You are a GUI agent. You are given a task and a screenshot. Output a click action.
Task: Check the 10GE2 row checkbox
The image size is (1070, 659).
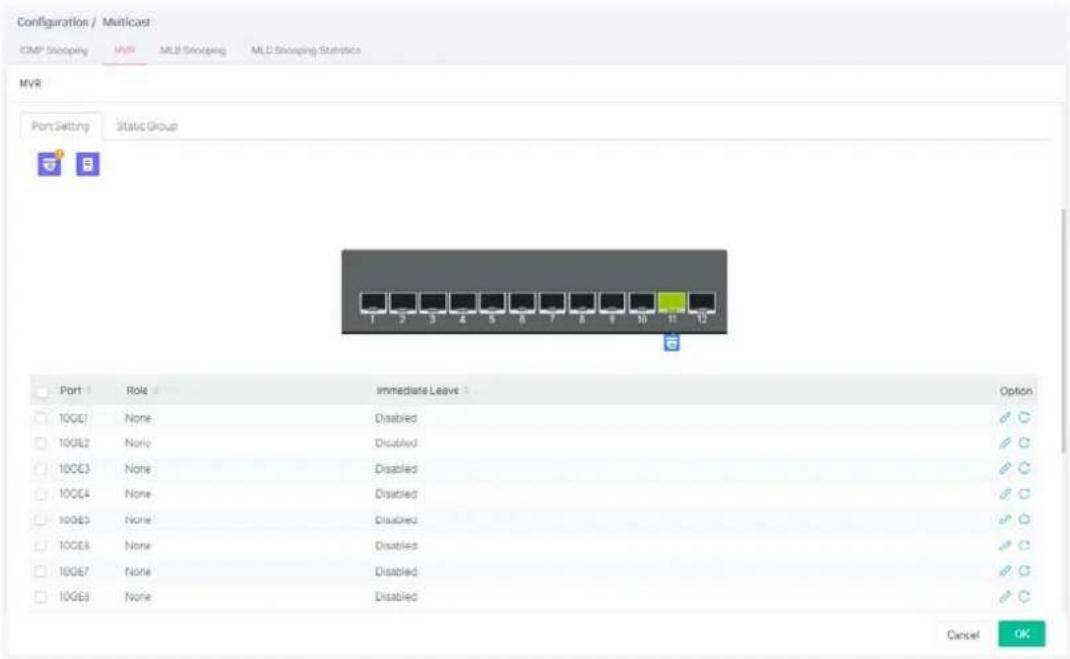pos(41,443)
